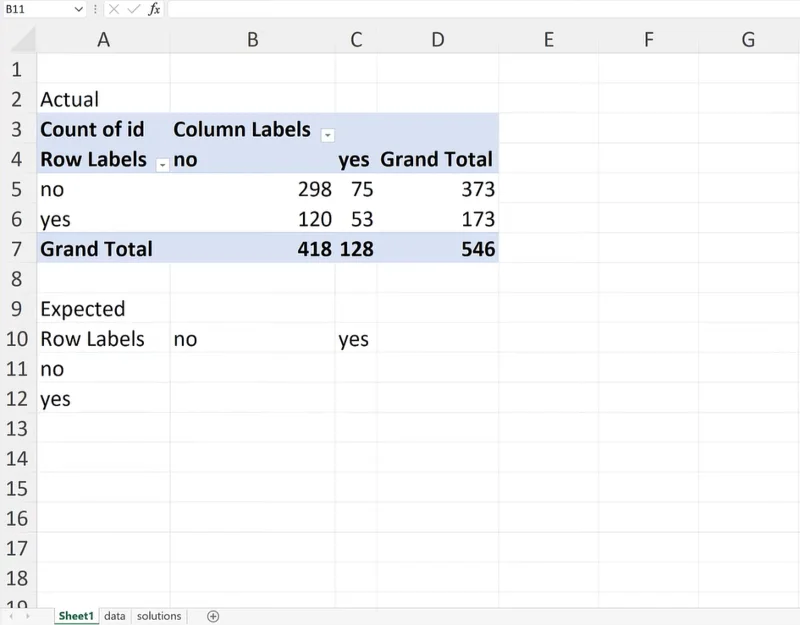Select column G header
The width and height of the screenshot is (800, 625).
tap(748, 39)
